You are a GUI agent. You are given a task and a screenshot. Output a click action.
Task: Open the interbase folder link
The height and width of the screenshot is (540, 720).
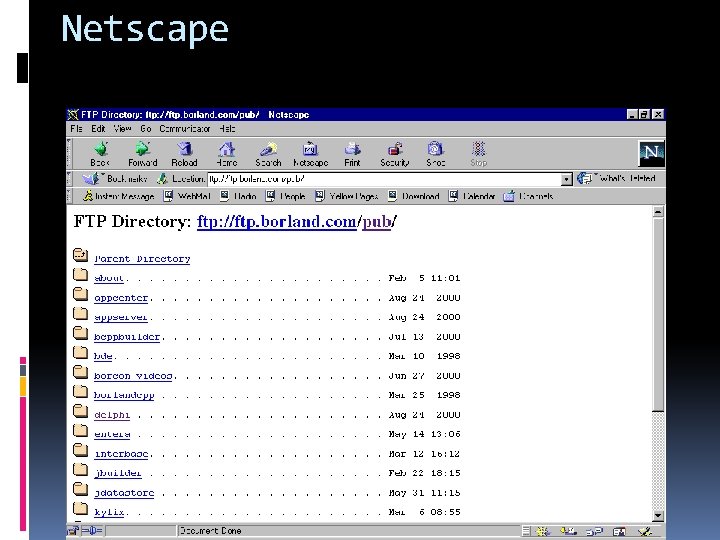[x=121, y=454]
